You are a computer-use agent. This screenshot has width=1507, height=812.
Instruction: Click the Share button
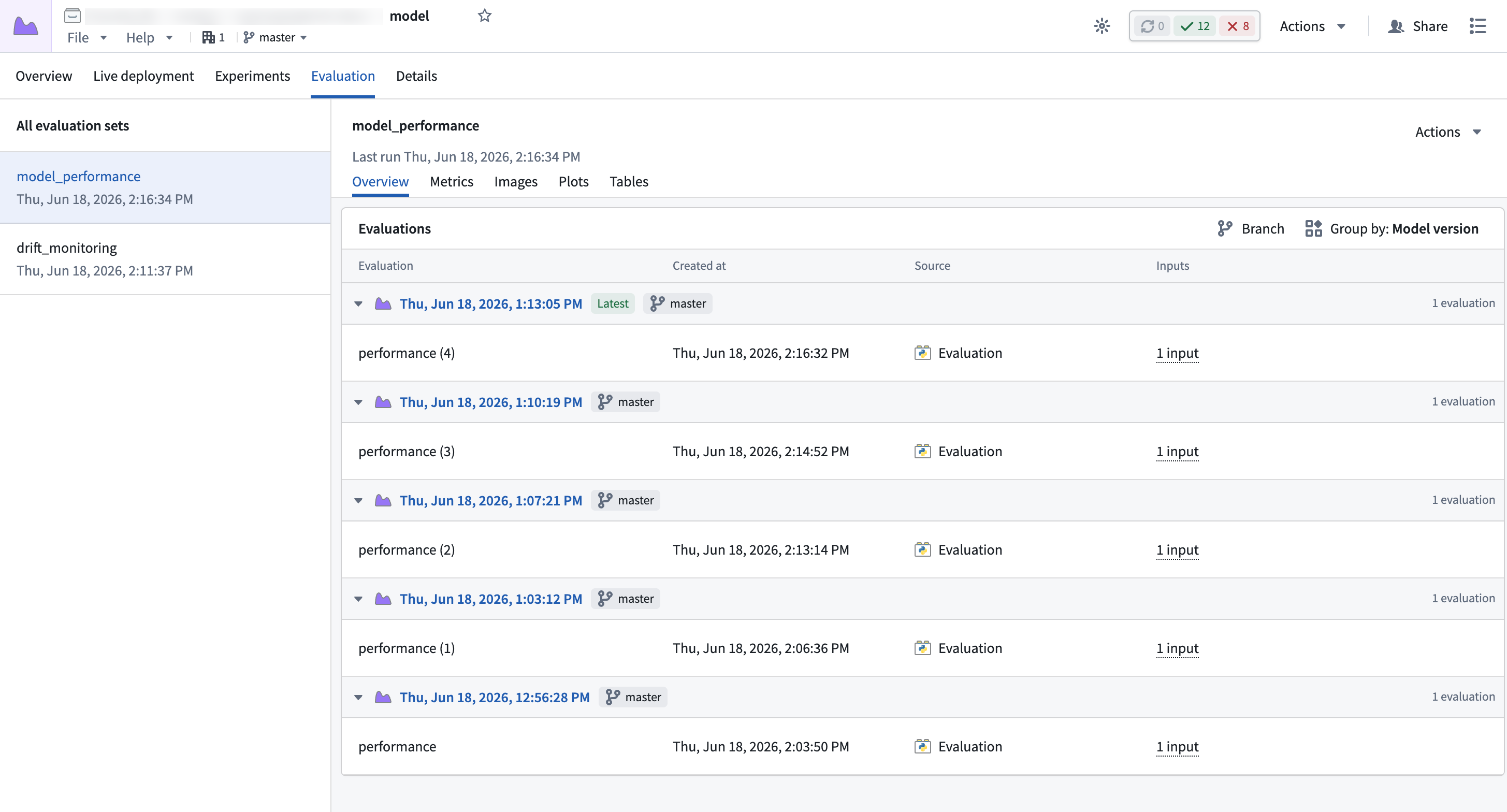tap(1417, 26)
